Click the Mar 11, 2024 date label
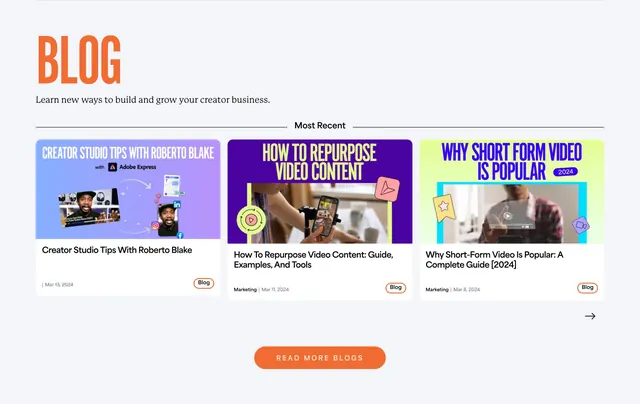Image resolution: width=640 pixels, height=404 pixels. coord(275,290)
